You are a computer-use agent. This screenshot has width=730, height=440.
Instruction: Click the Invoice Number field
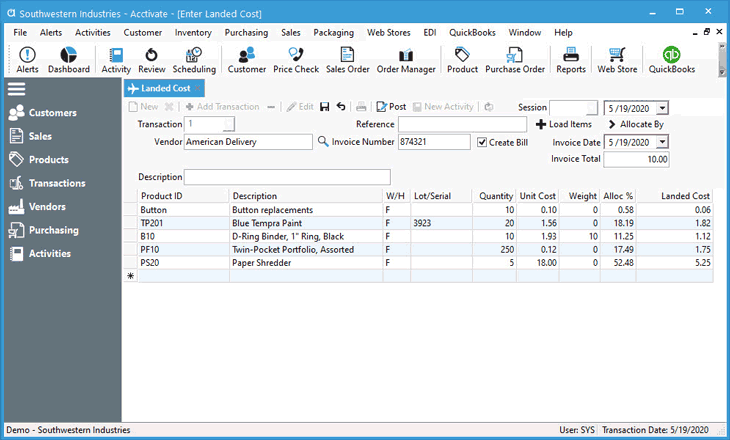click(x=434, y=142)
